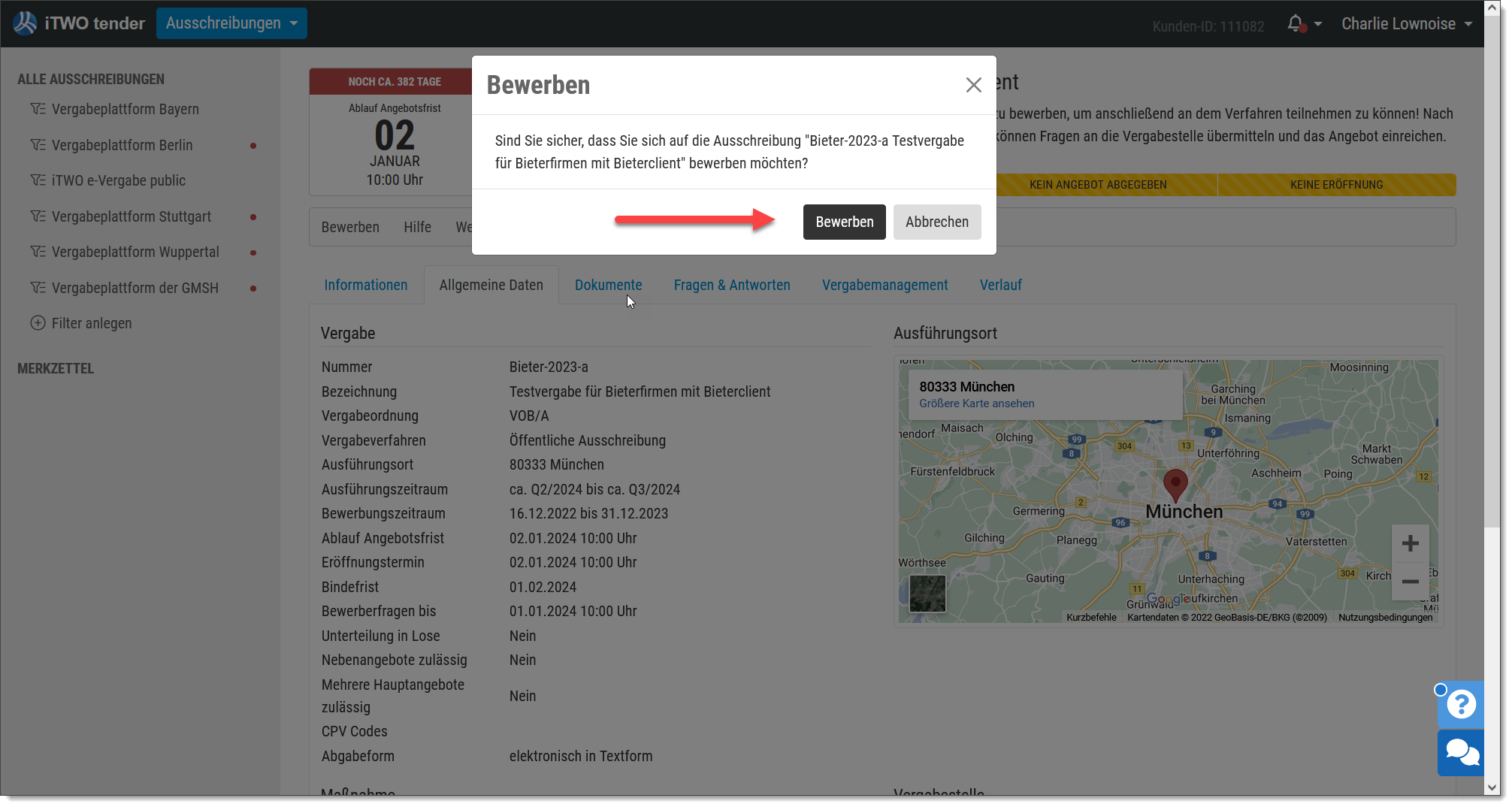The image size is (1512, 807).
Task: Switch to the Vergabemanagement tab
Action: click(x=885, y=286)
